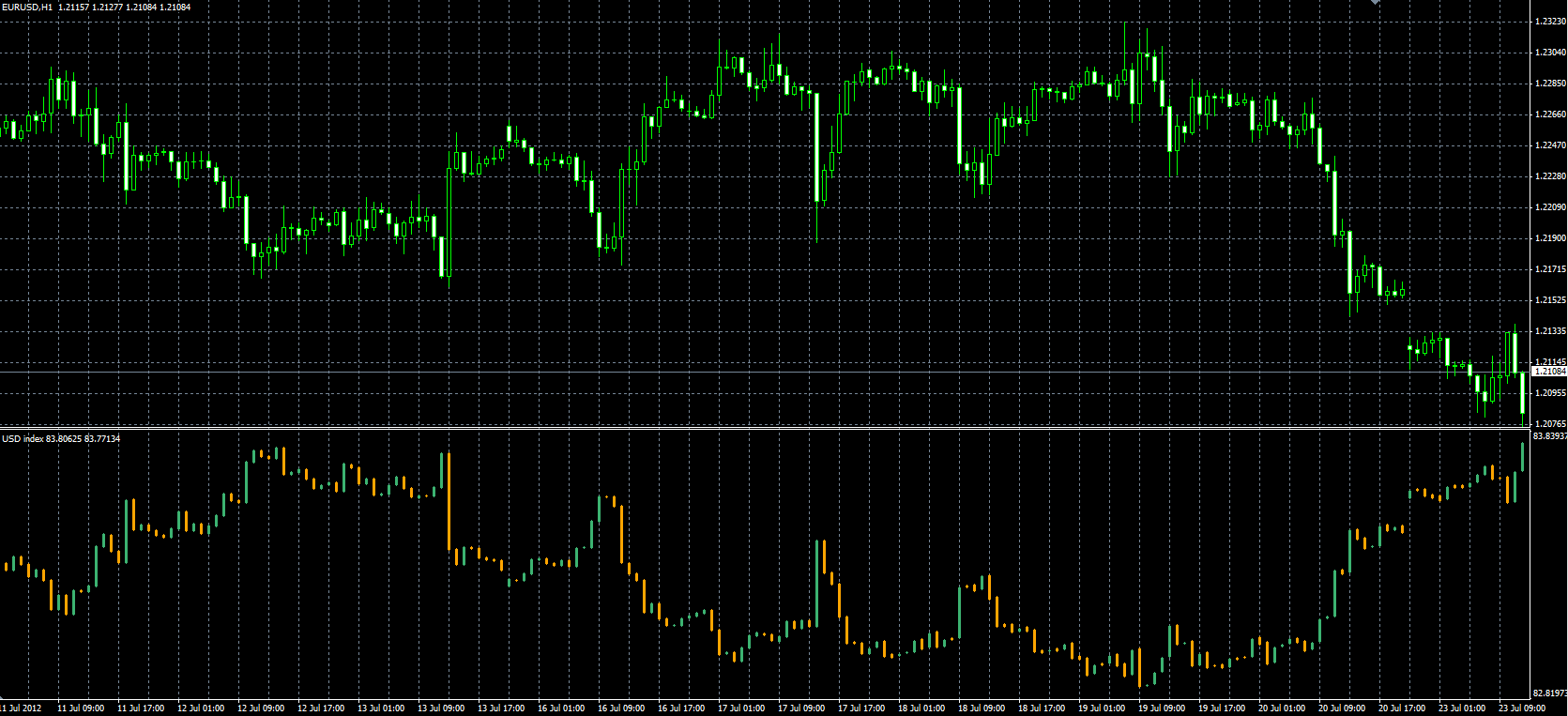Click the 11 Jul 2012 time label
Image resolution: width=1568 pixels, height=716 pixels.
[x=21, y=708]
